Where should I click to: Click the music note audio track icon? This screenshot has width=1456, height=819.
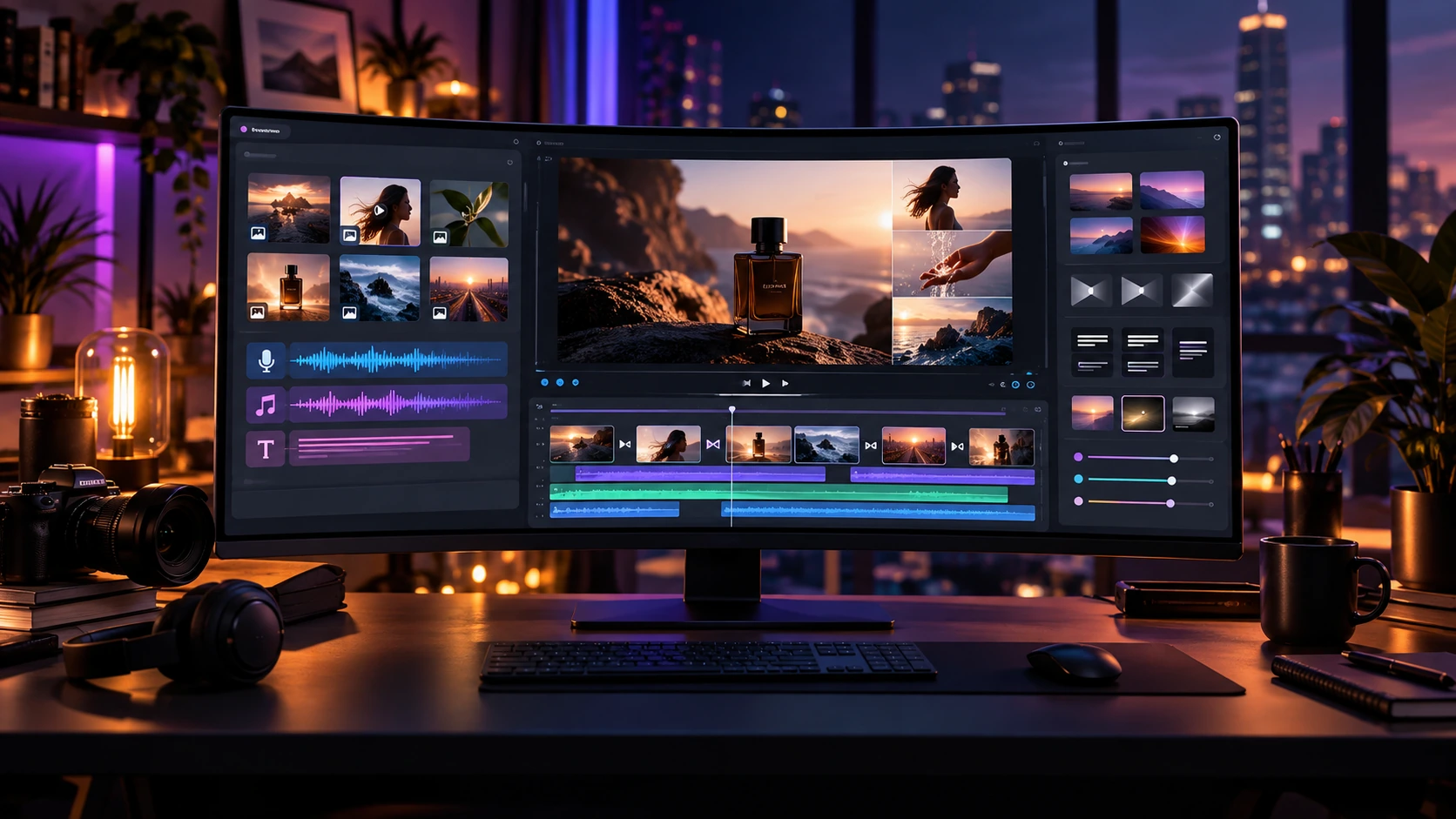coord(266,405)
